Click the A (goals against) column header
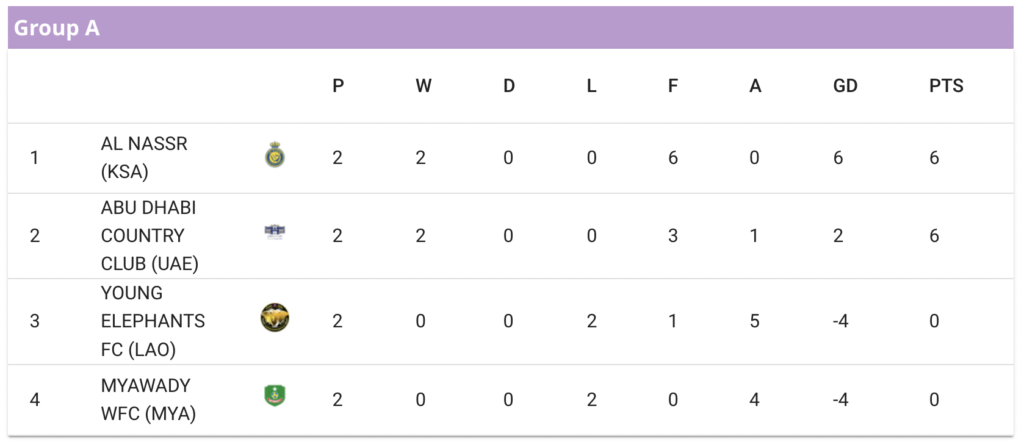The height and width of the screenshot is (445, 1024). click(x=755, y=86)
